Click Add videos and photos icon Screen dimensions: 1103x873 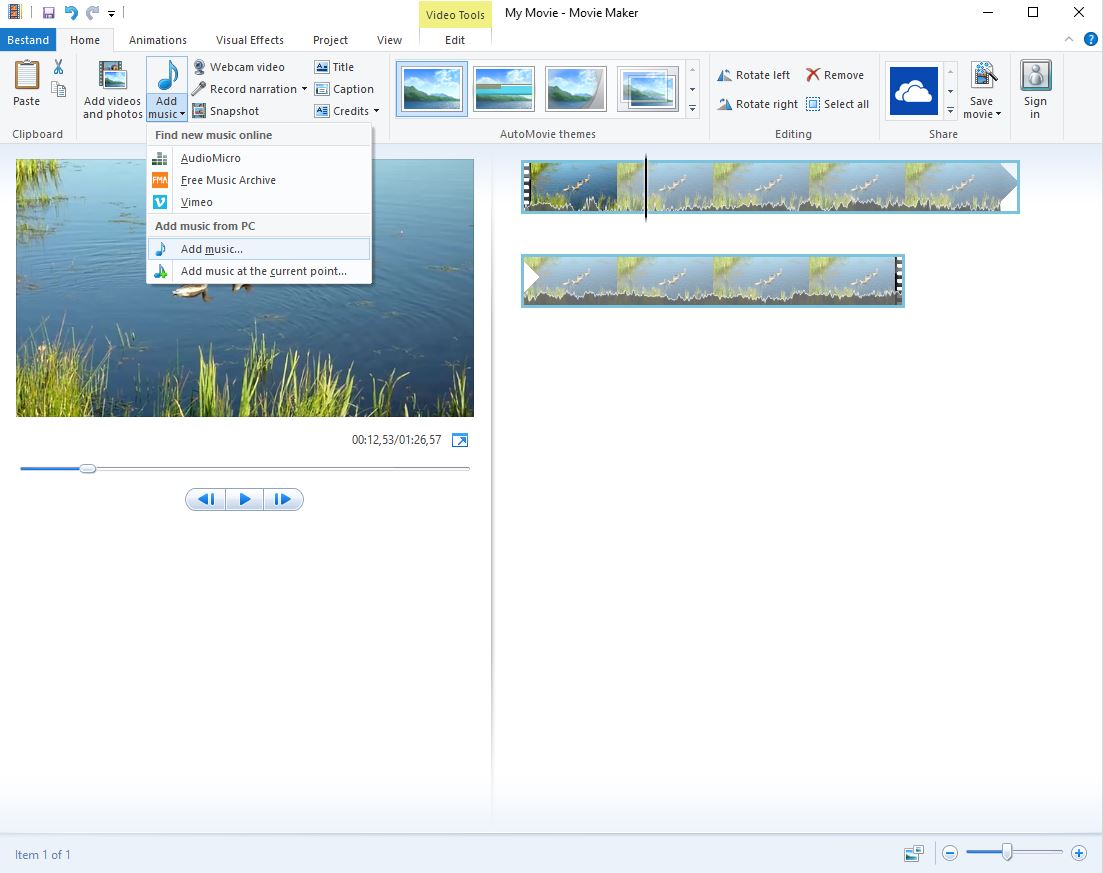(x=112, y=77)
